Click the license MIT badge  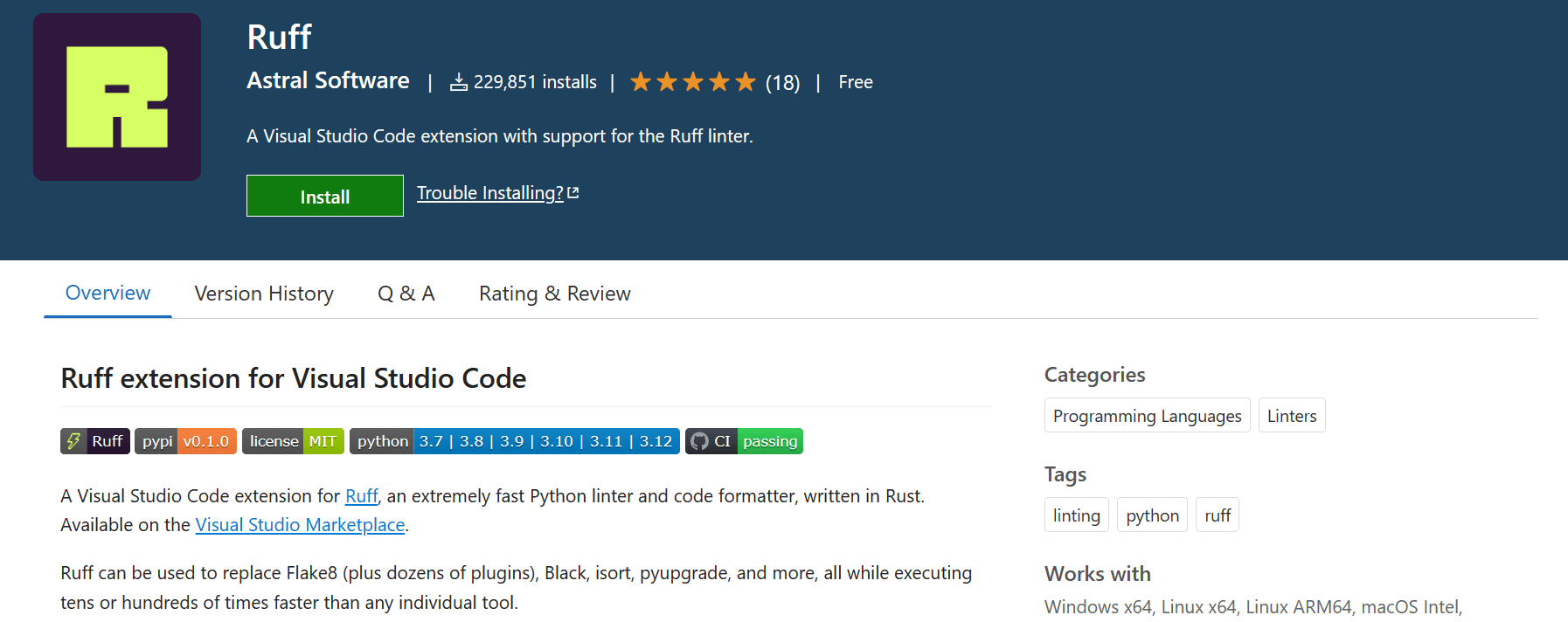click(293, 441)
